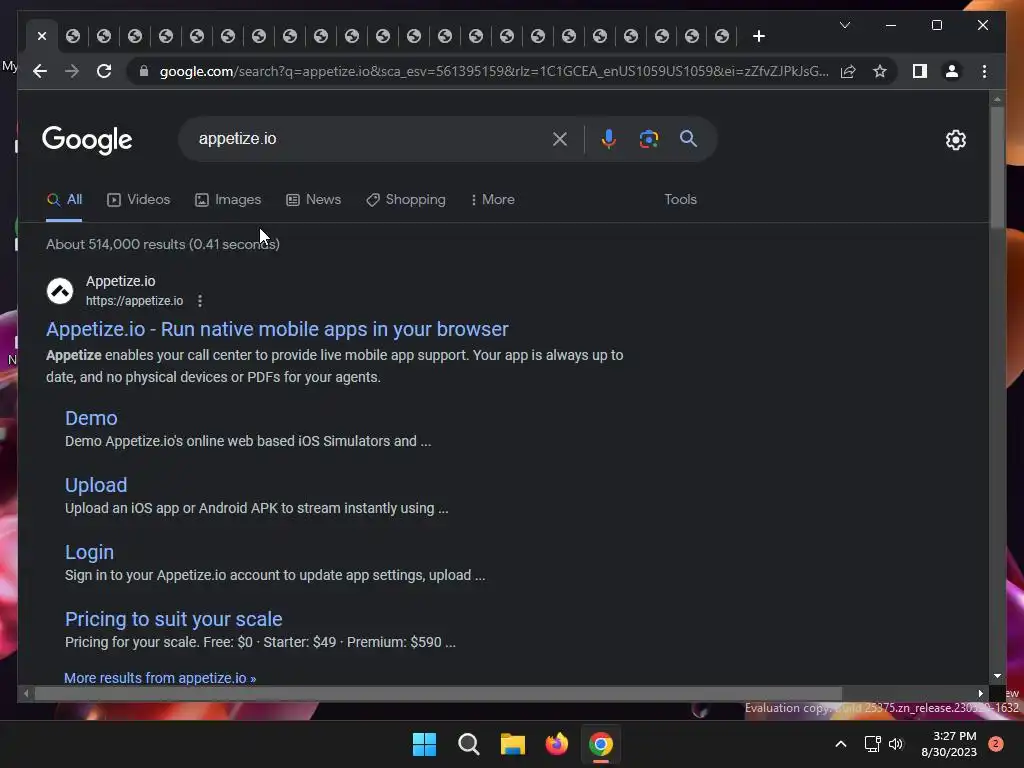Select the All results tab

[x=64, y=200]
